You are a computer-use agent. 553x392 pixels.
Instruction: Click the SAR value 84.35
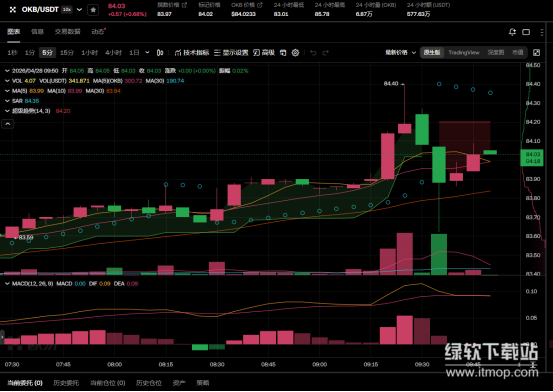32,101
